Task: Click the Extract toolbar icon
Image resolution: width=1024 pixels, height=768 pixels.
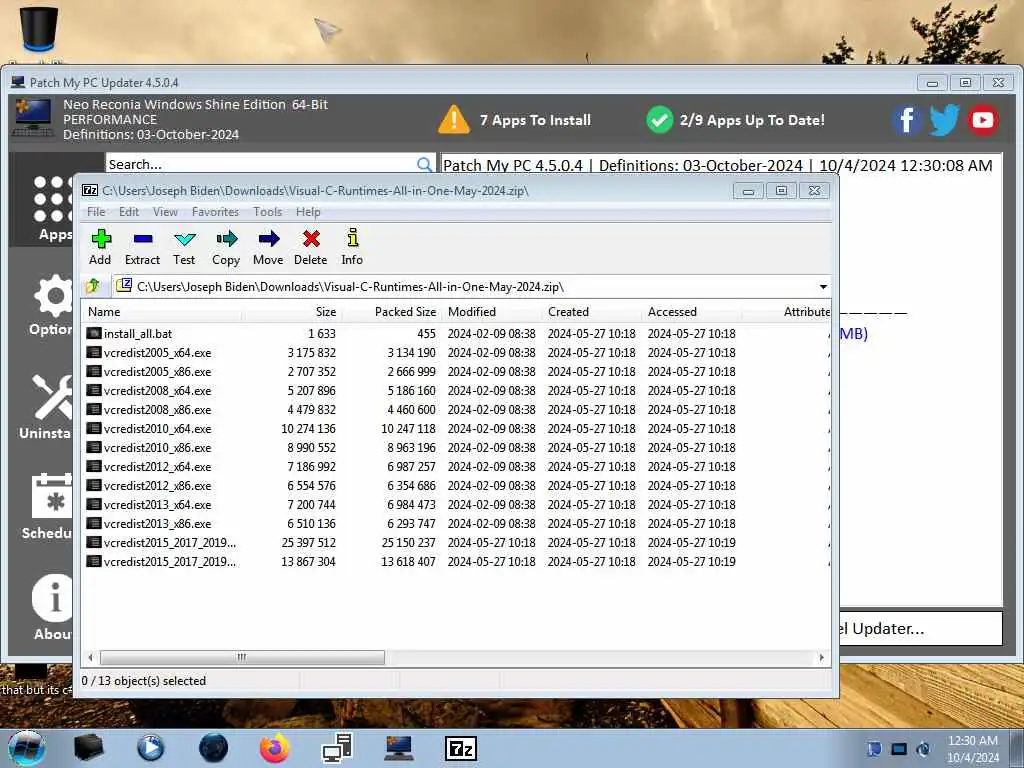Action: pos(142,247)
